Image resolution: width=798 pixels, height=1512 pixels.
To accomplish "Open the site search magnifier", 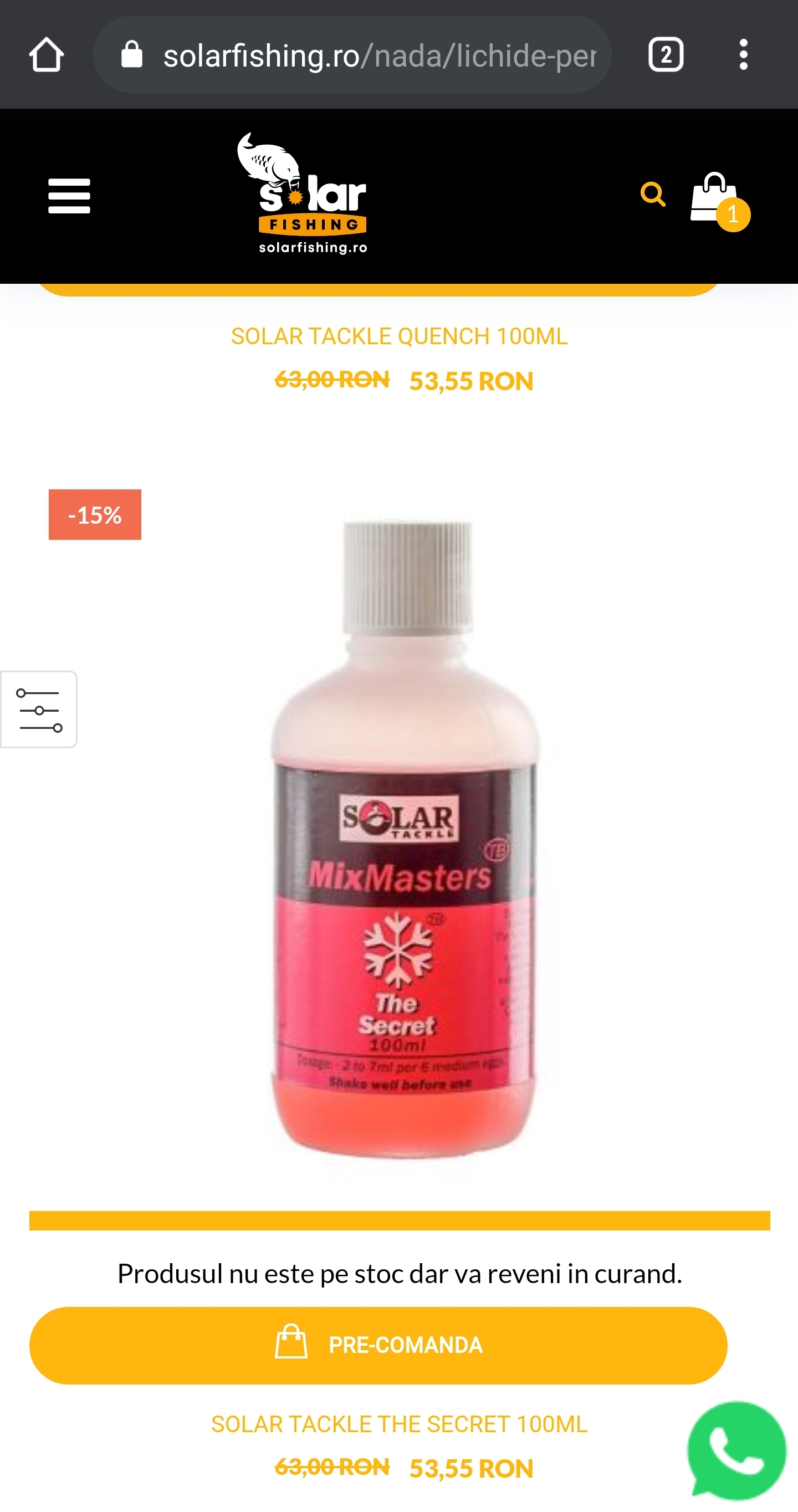I will tap(652, 195).
